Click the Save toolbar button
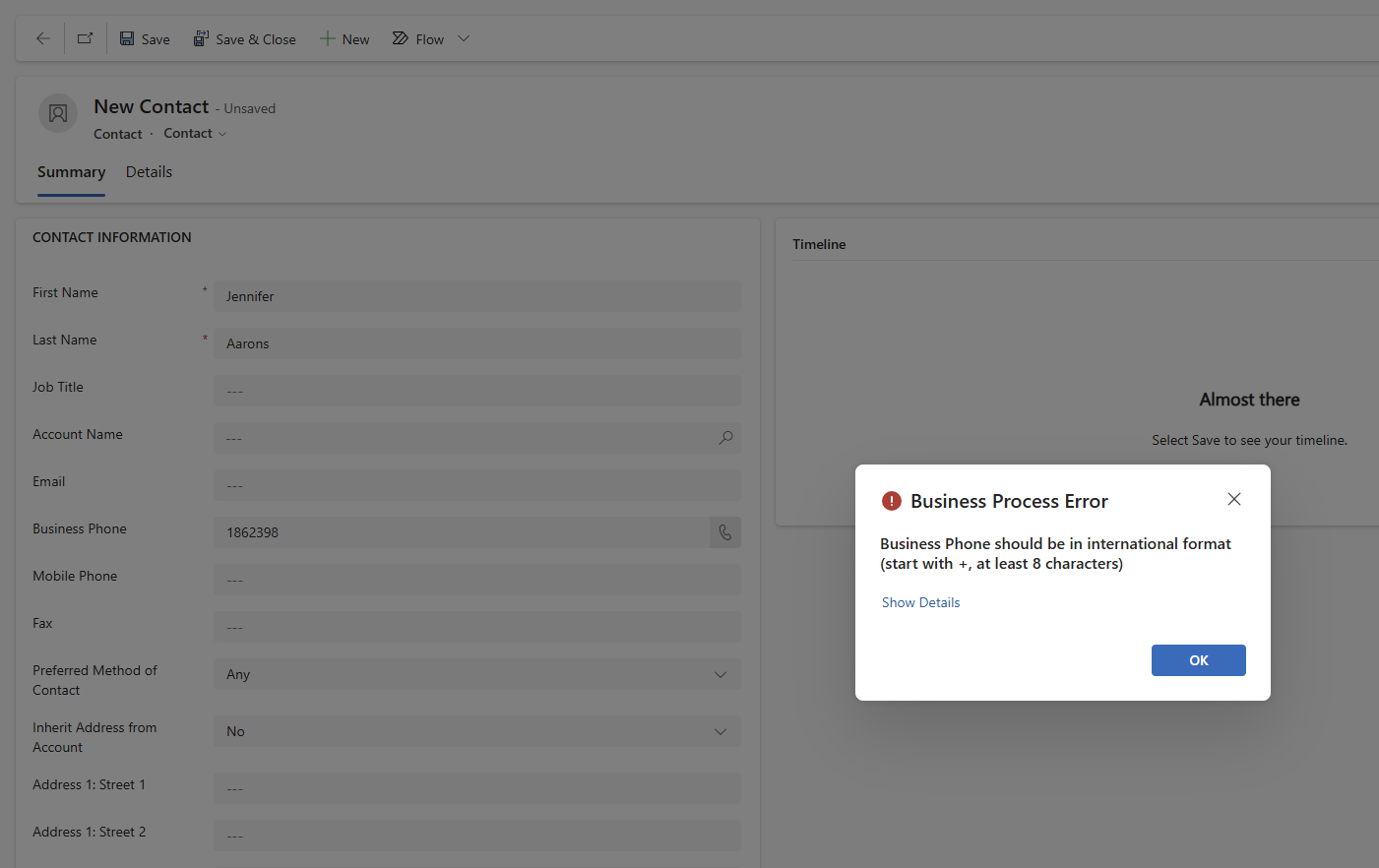 point(145,39)
